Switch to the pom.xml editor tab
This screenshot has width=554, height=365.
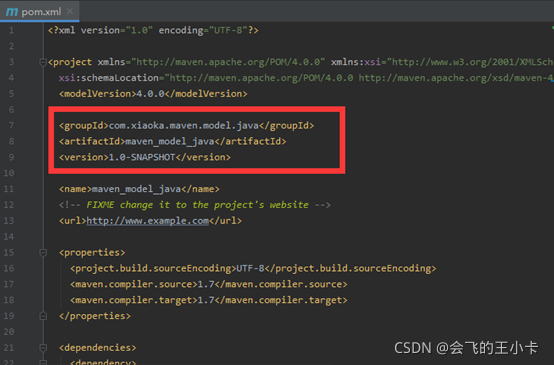pyautogui.click(x=40, y=11)
